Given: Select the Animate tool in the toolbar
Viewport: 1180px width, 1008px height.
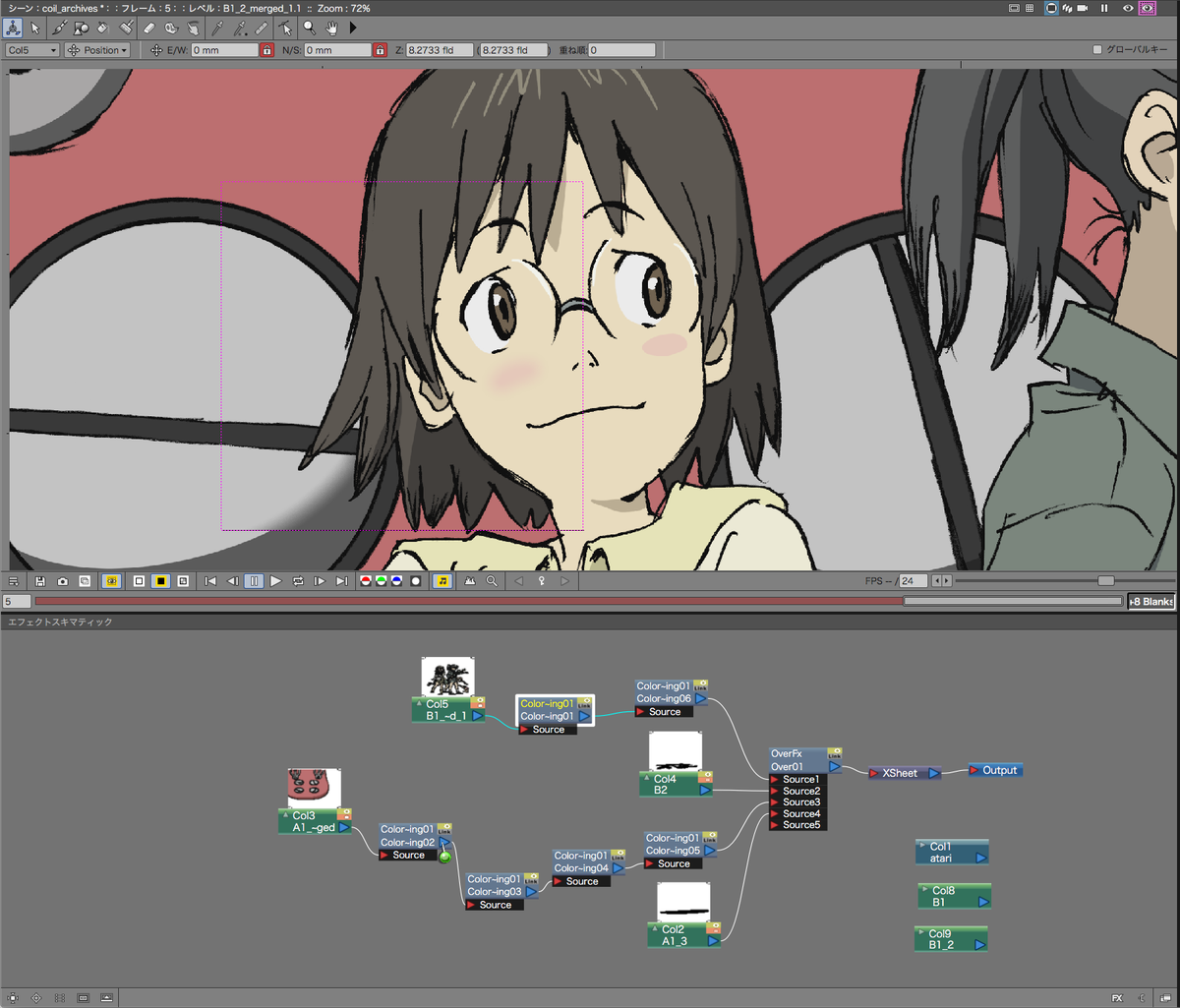Looking at the screenshot, I should pyautogui.click(x=15, y=28).
